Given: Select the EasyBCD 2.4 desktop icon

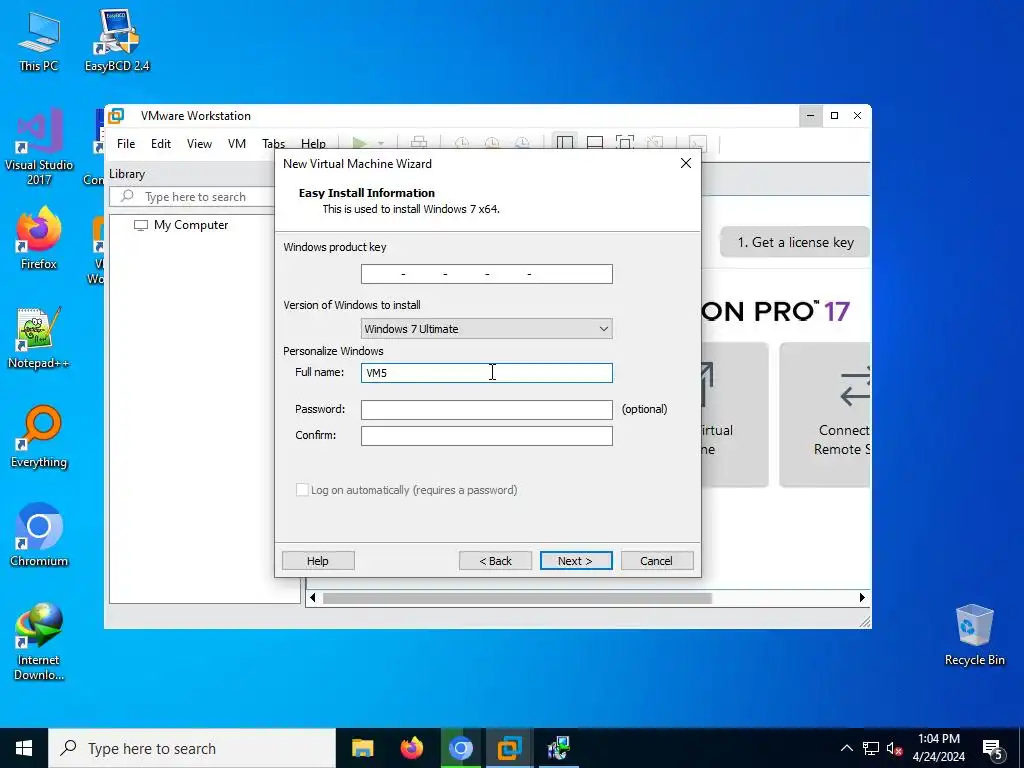Looking at the screenshot, I should pos(117,41).
